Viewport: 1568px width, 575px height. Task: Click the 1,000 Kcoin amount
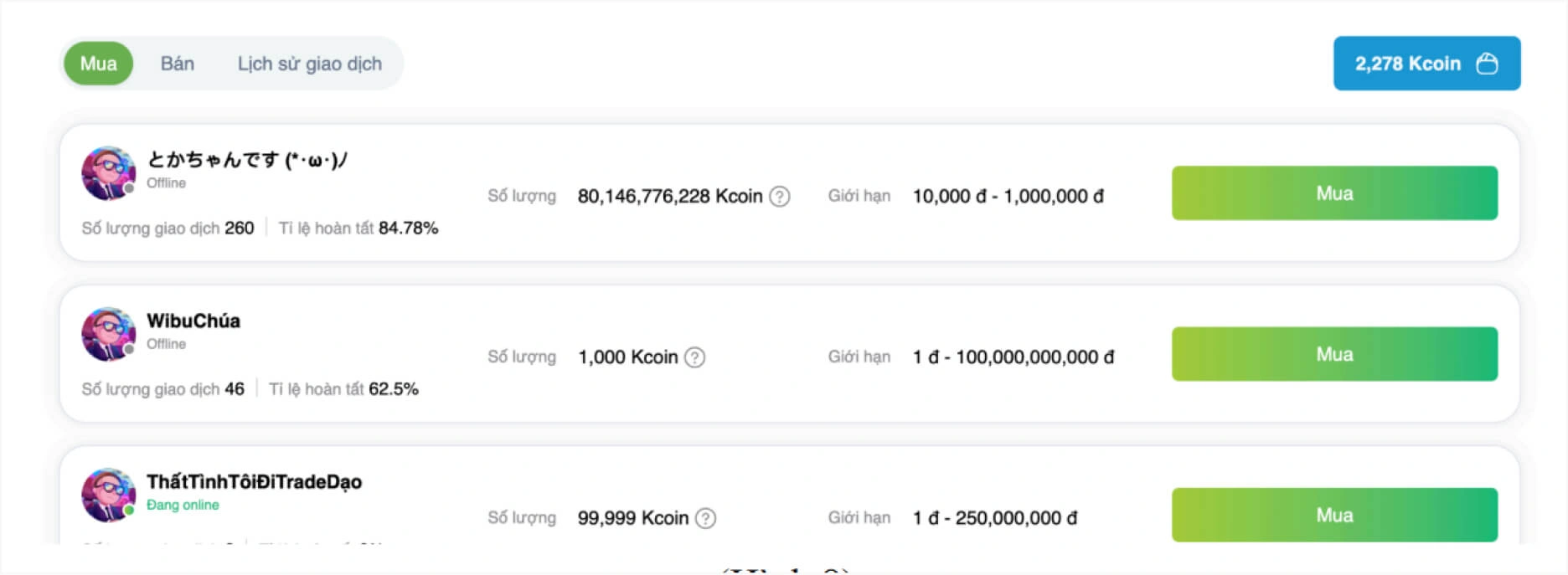pyautogui.click(x=628, y=357)
